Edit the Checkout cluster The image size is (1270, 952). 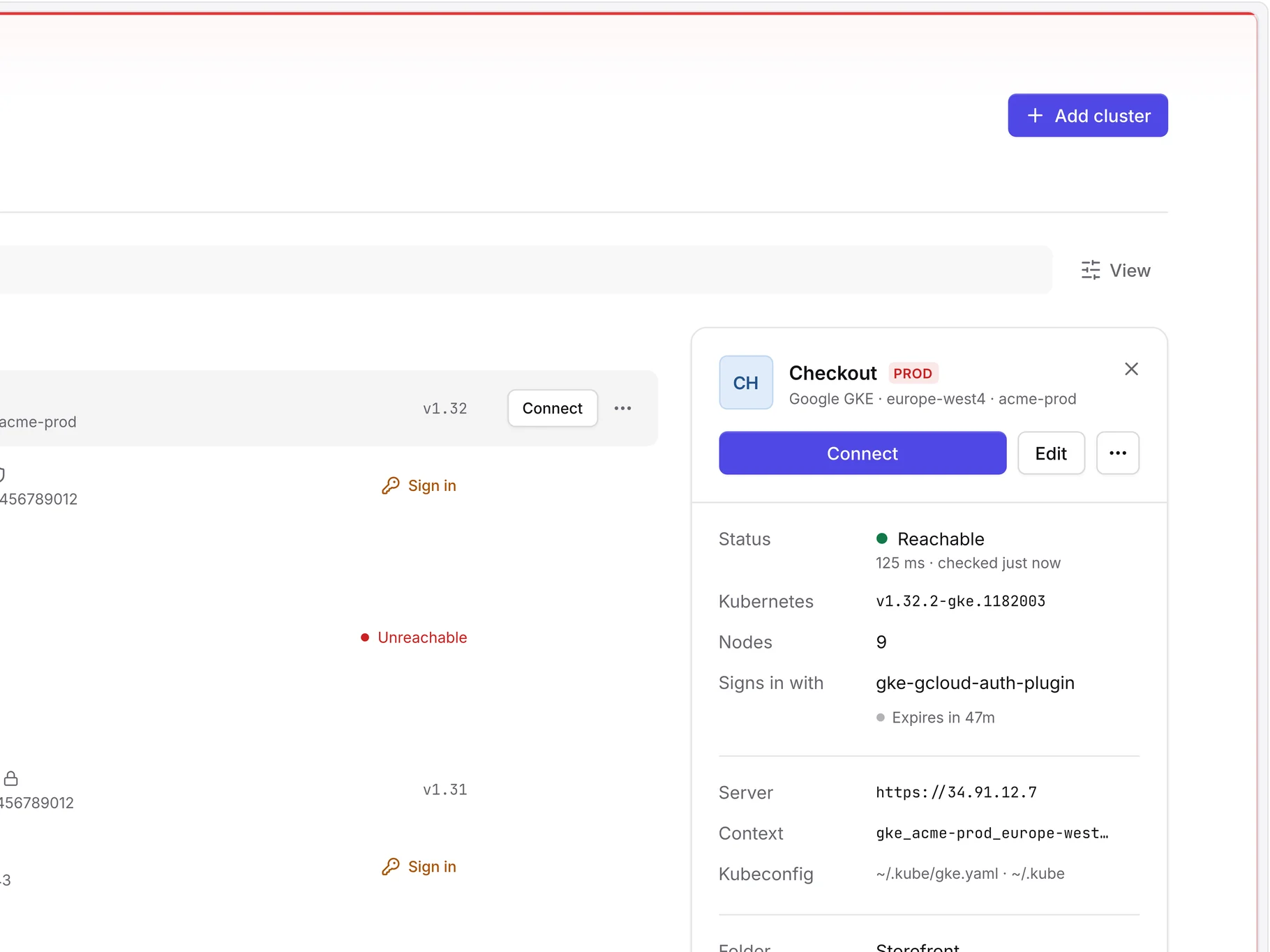pos(1051,453)
